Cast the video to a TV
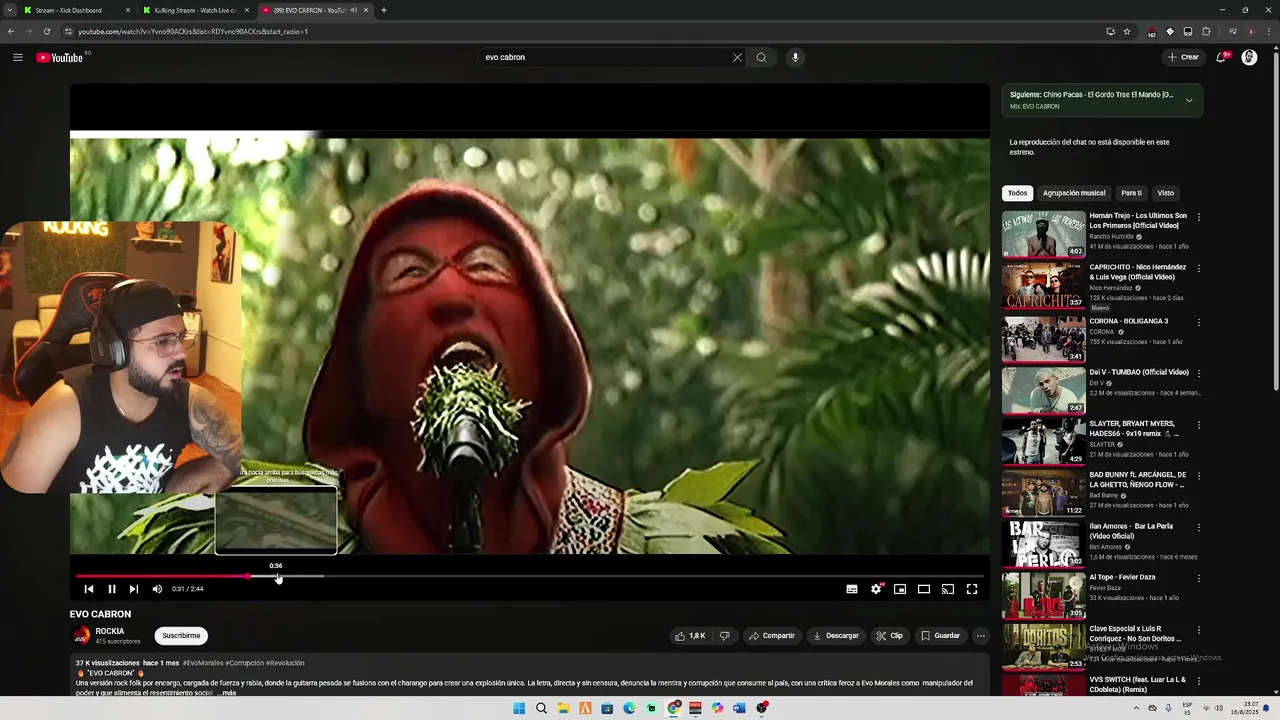The width and height of the screenshot is (1280, 720). (948, 589)
